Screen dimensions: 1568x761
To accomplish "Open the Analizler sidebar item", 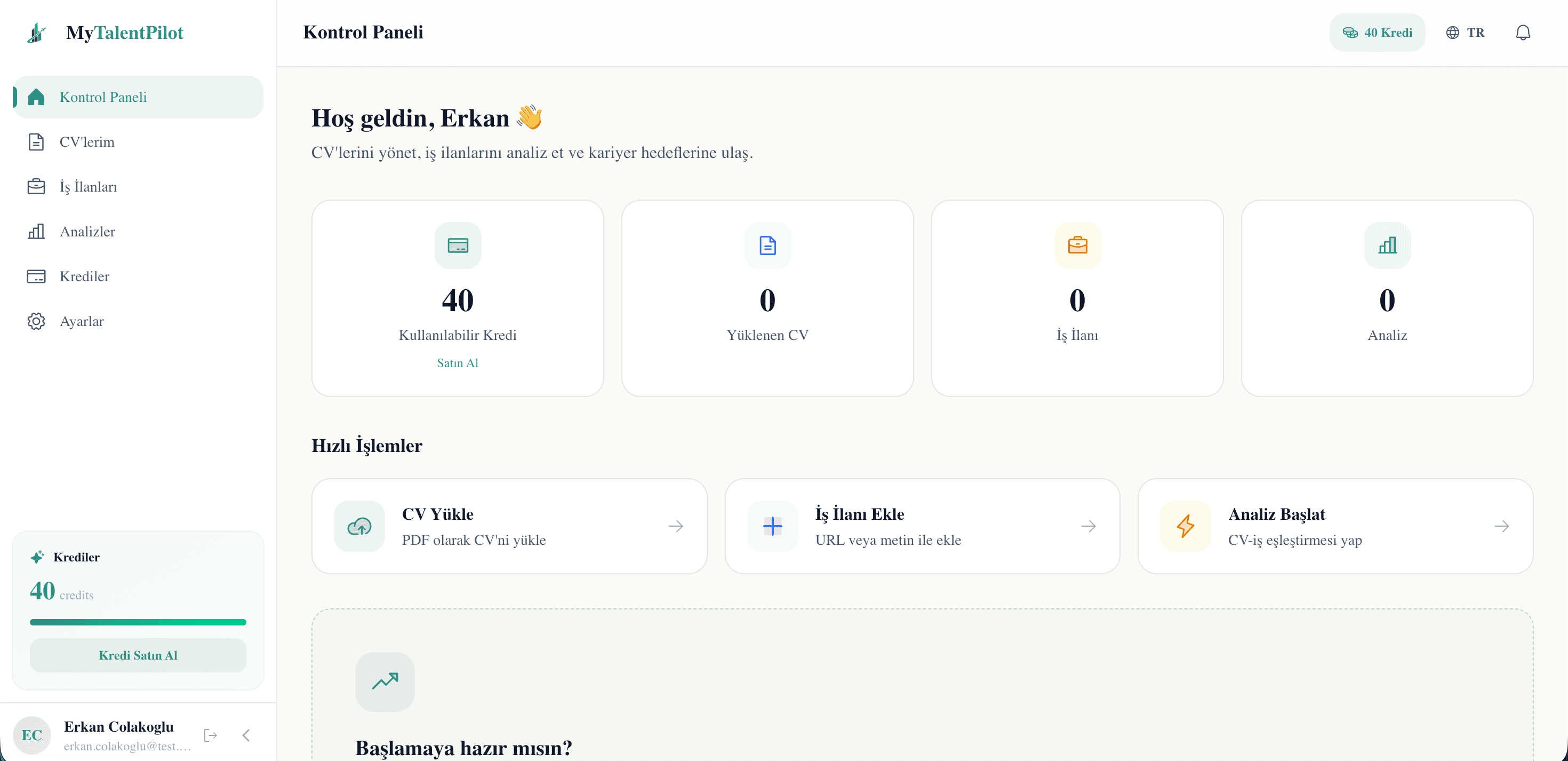I will point(87,232).
